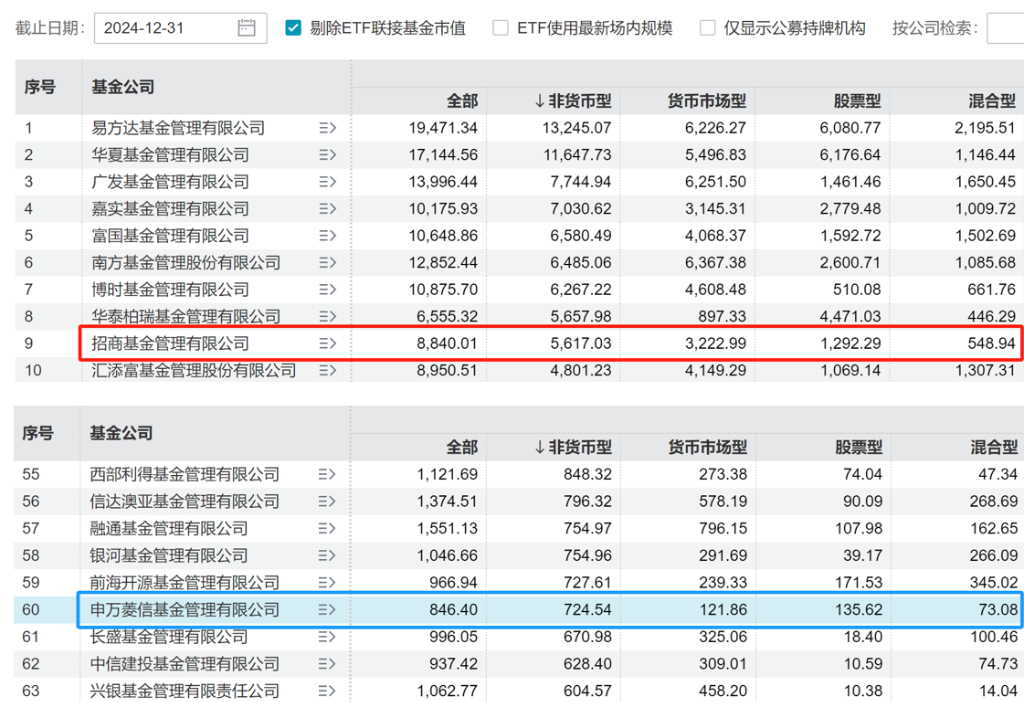The width and height of the screenshot is (1024, 702).
Task: Click 序号 header in lower table
Action: [38, 433]
